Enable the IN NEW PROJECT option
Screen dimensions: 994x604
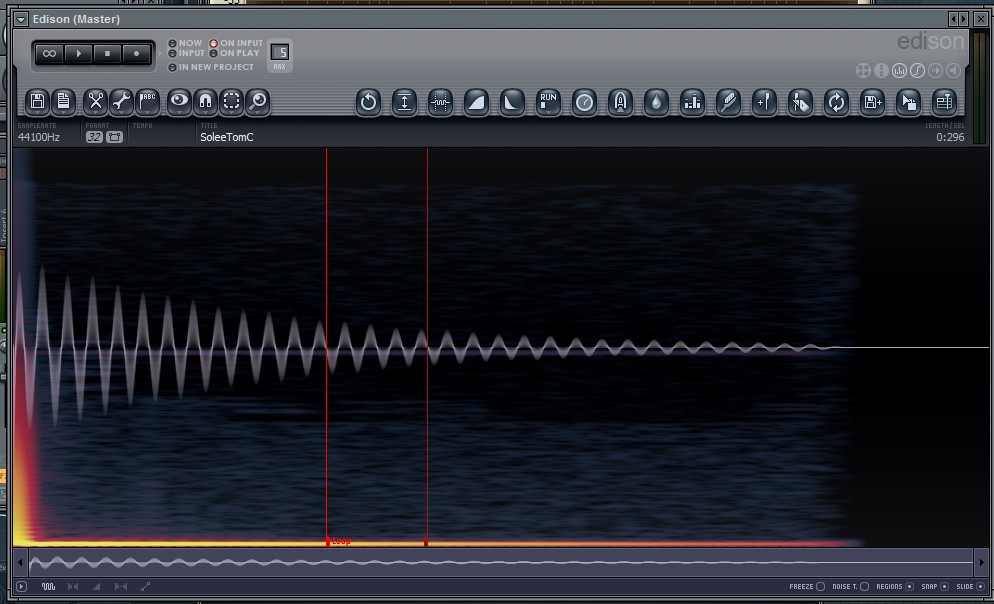pos(210,67)
